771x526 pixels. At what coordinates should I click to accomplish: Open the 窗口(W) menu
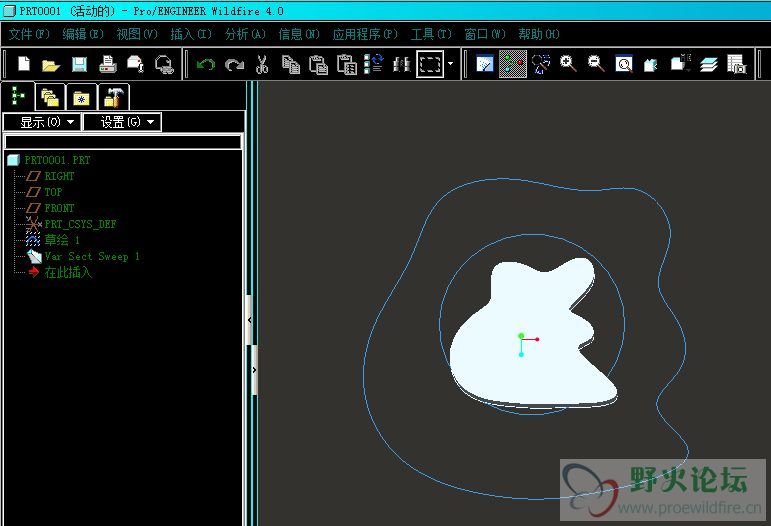click(x=485, y=34)
